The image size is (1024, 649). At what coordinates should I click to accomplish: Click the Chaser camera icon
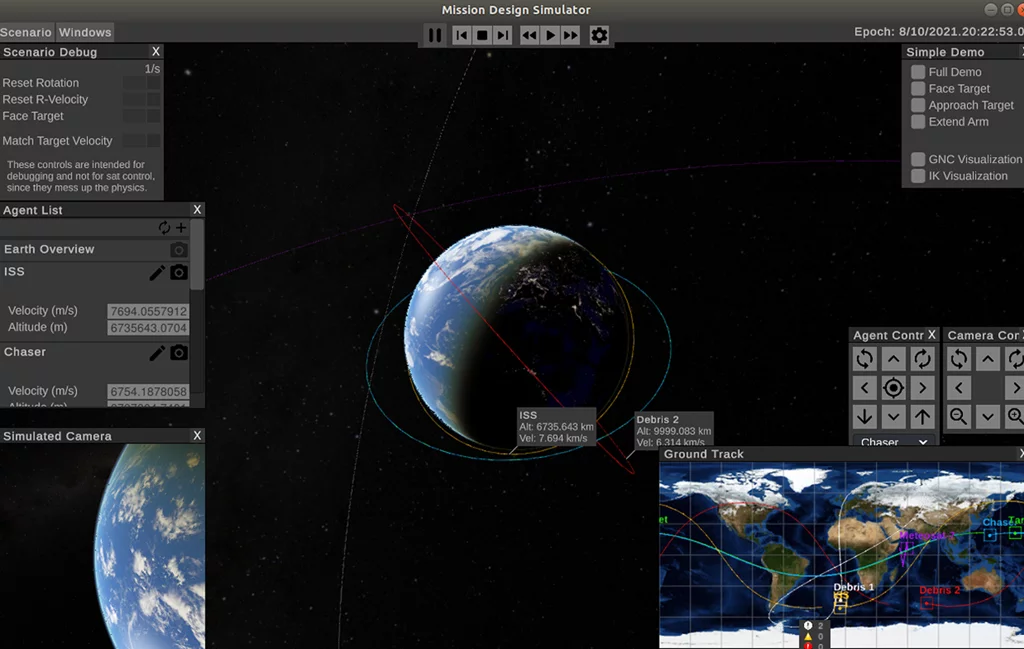point(178,353)
